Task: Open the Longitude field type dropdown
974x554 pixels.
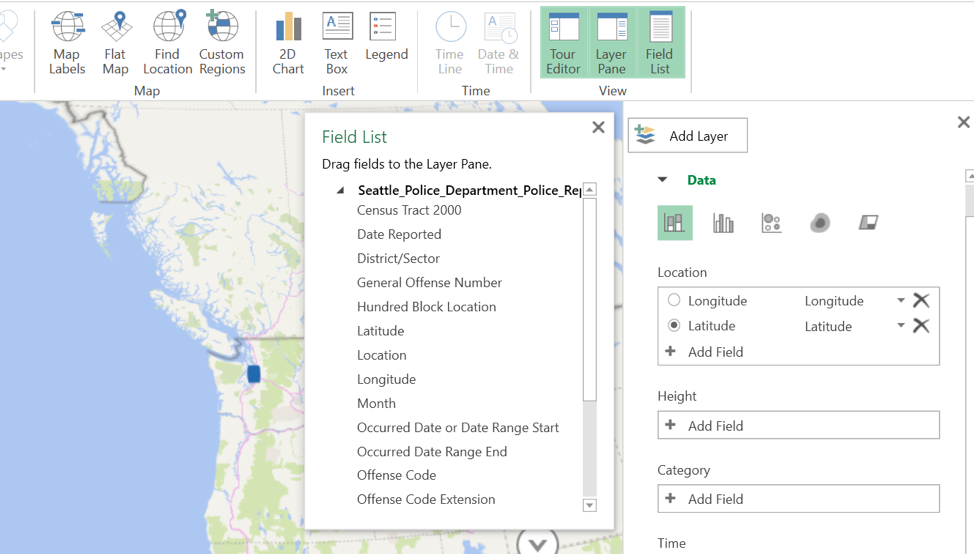Action: pyautogui.click(x=900, y=301)
